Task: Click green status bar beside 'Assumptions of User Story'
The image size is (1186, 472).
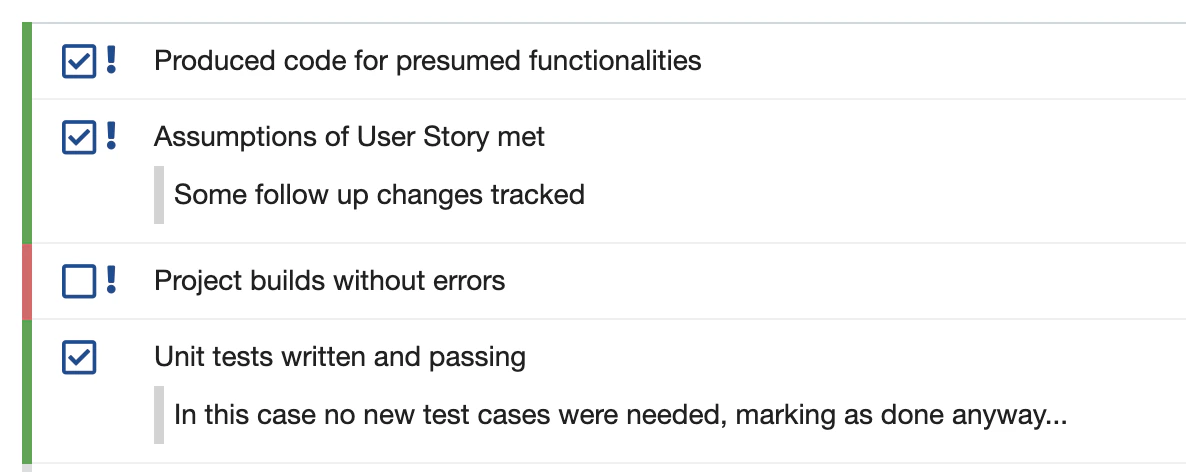Action: point(27,170)
